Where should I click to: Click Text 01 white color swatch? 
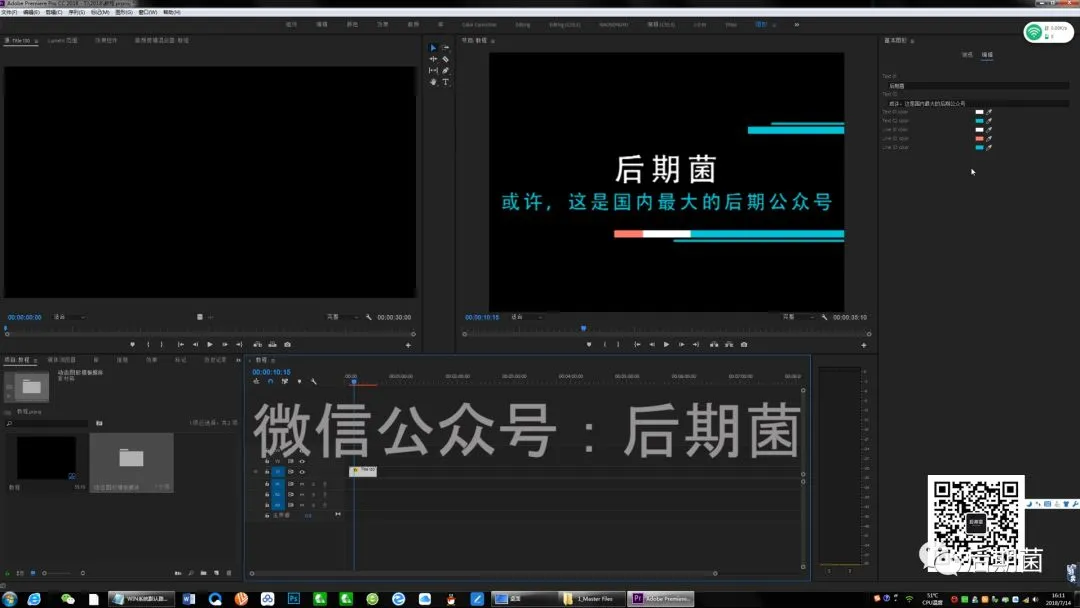pos(979,112)
